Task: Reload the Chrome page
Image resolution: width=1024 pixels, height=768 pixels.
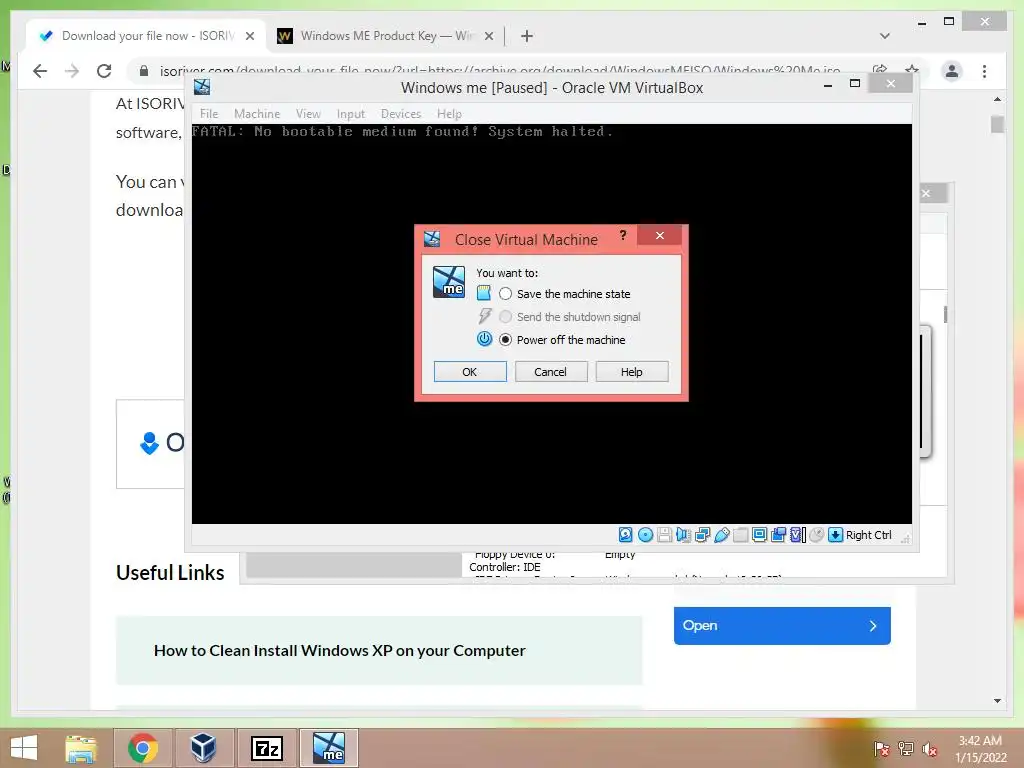Action: click(104, 71)
